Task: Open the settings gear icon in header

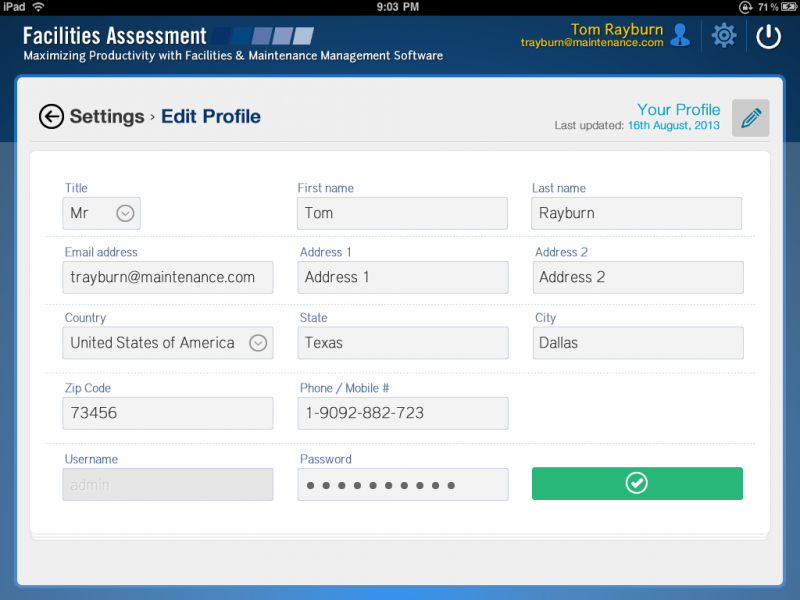Action: (723, 36)
